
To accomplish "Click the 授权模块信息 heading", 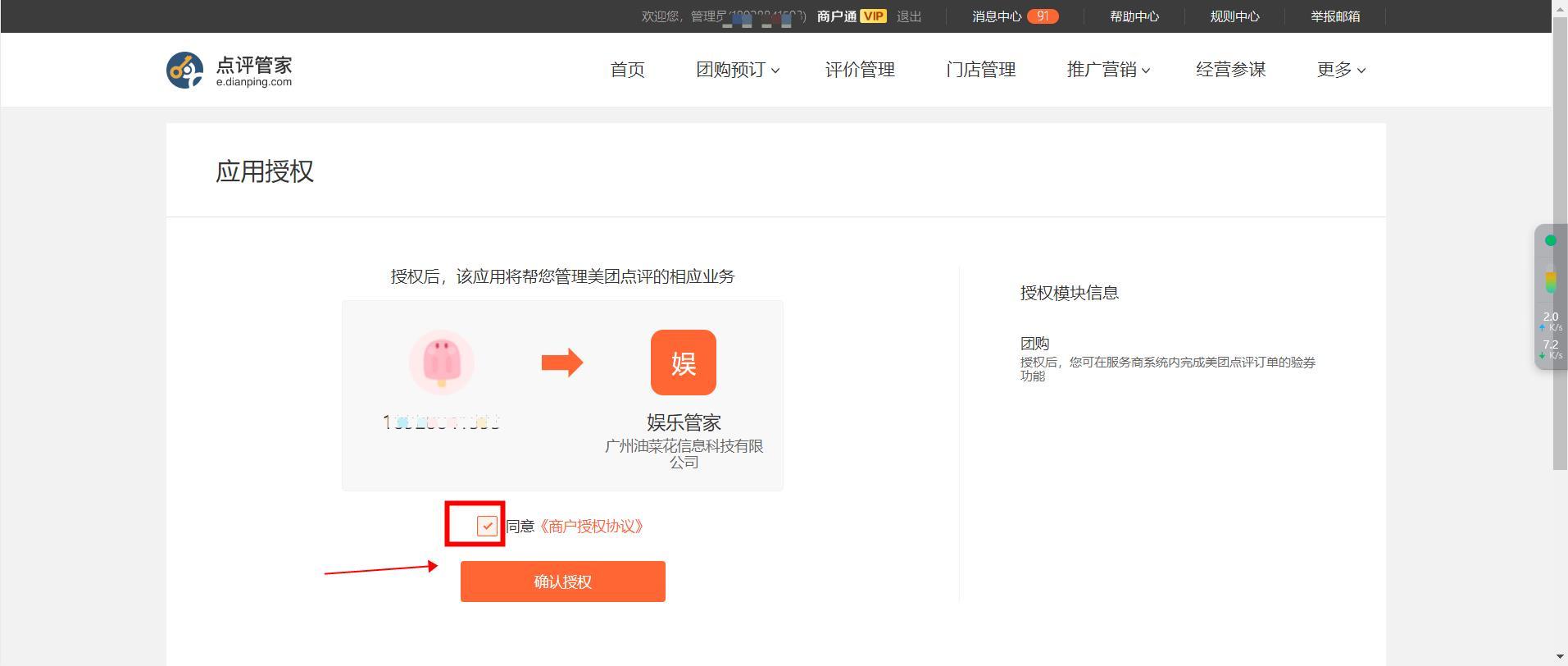I will [x=1070, y=293].
